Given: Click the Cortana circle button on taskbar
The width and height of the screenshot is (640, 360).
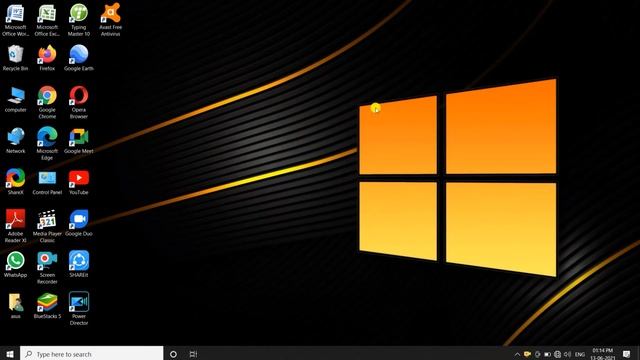Looking at the screenshot, I should [x=173, y=354].
